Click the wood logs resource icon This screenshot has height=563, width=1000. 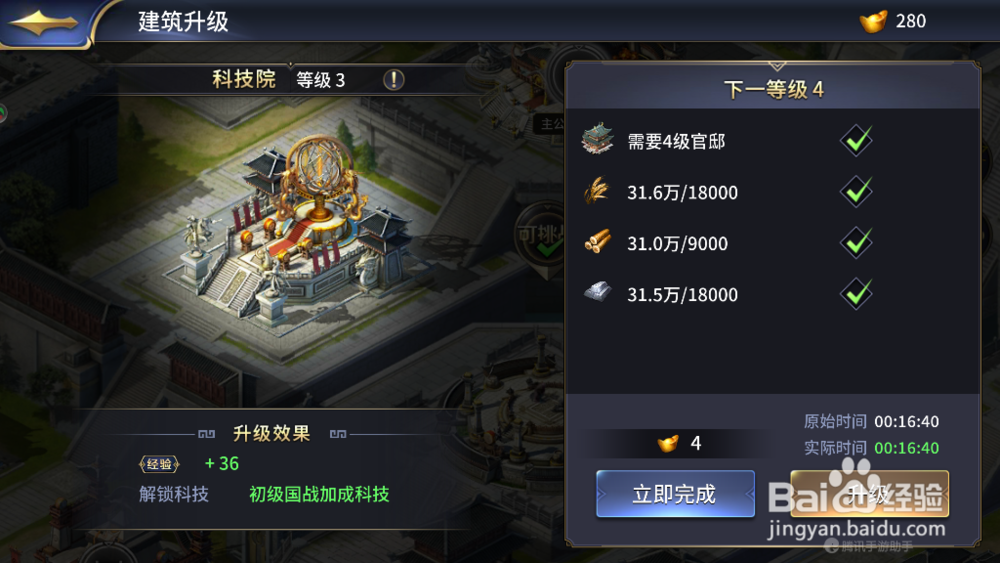coord(598,242)
